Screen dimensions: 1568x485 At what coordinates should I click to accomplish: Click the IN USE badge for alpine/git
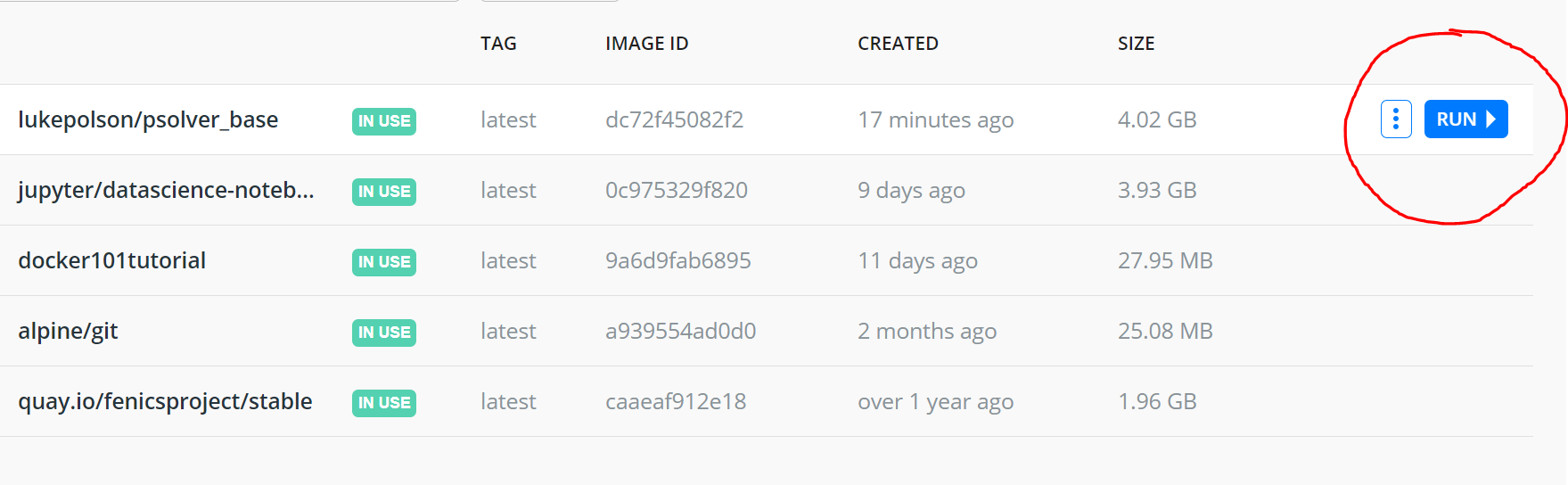(384, 333)
